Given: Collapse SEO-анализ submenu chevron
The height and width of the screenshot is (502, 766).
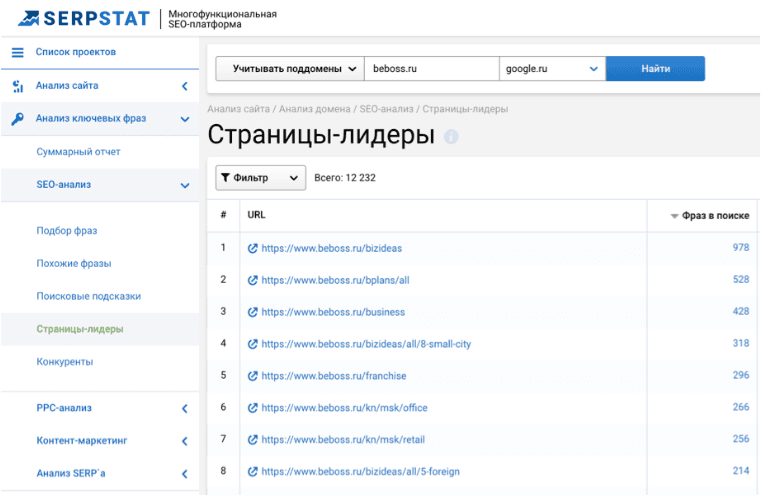Looking at the screenshot, I should [x=185, y=186].
